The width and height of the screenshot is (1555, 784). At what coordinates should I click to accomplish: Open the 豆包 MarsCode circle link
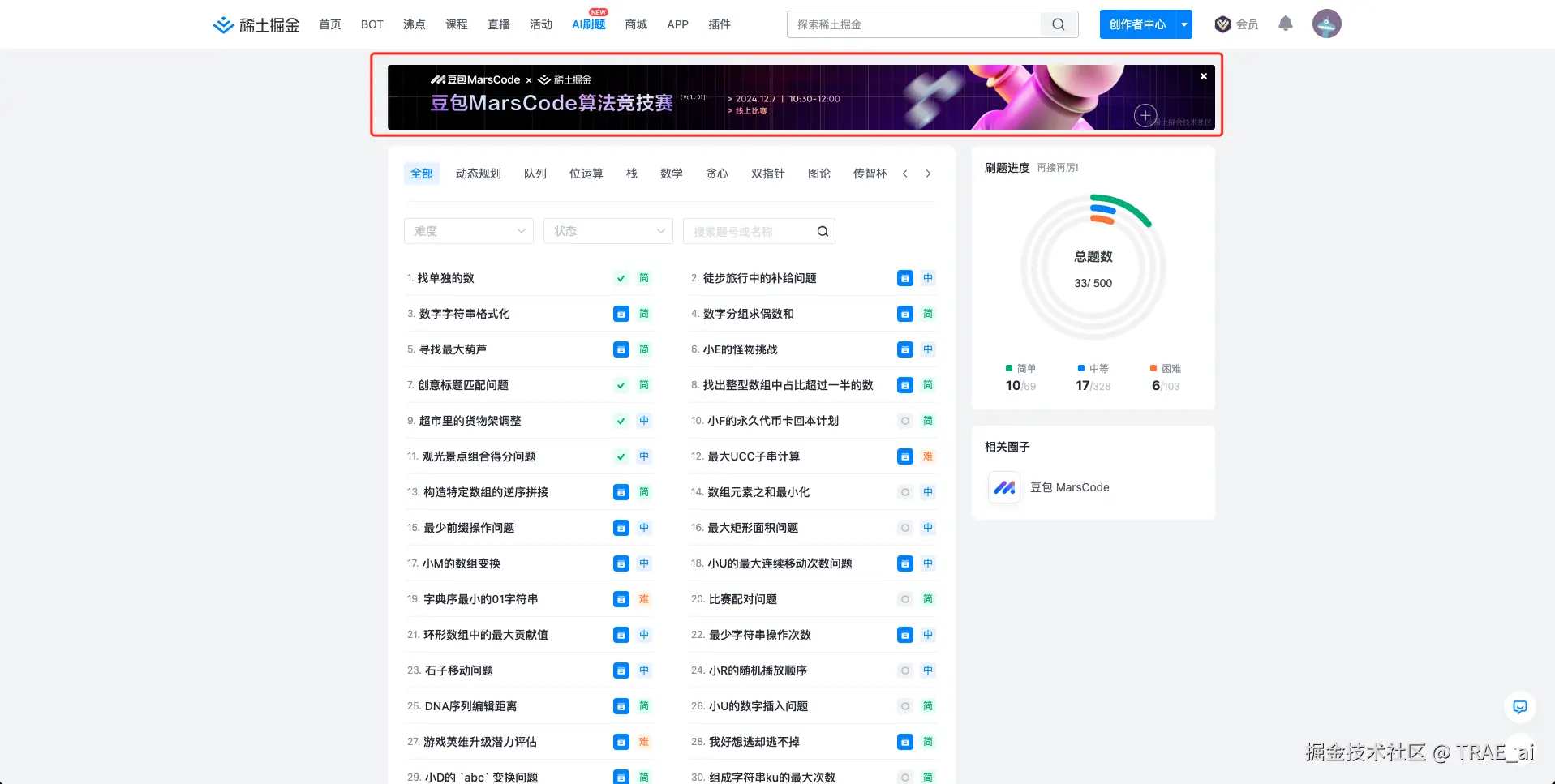point(1070,487)
